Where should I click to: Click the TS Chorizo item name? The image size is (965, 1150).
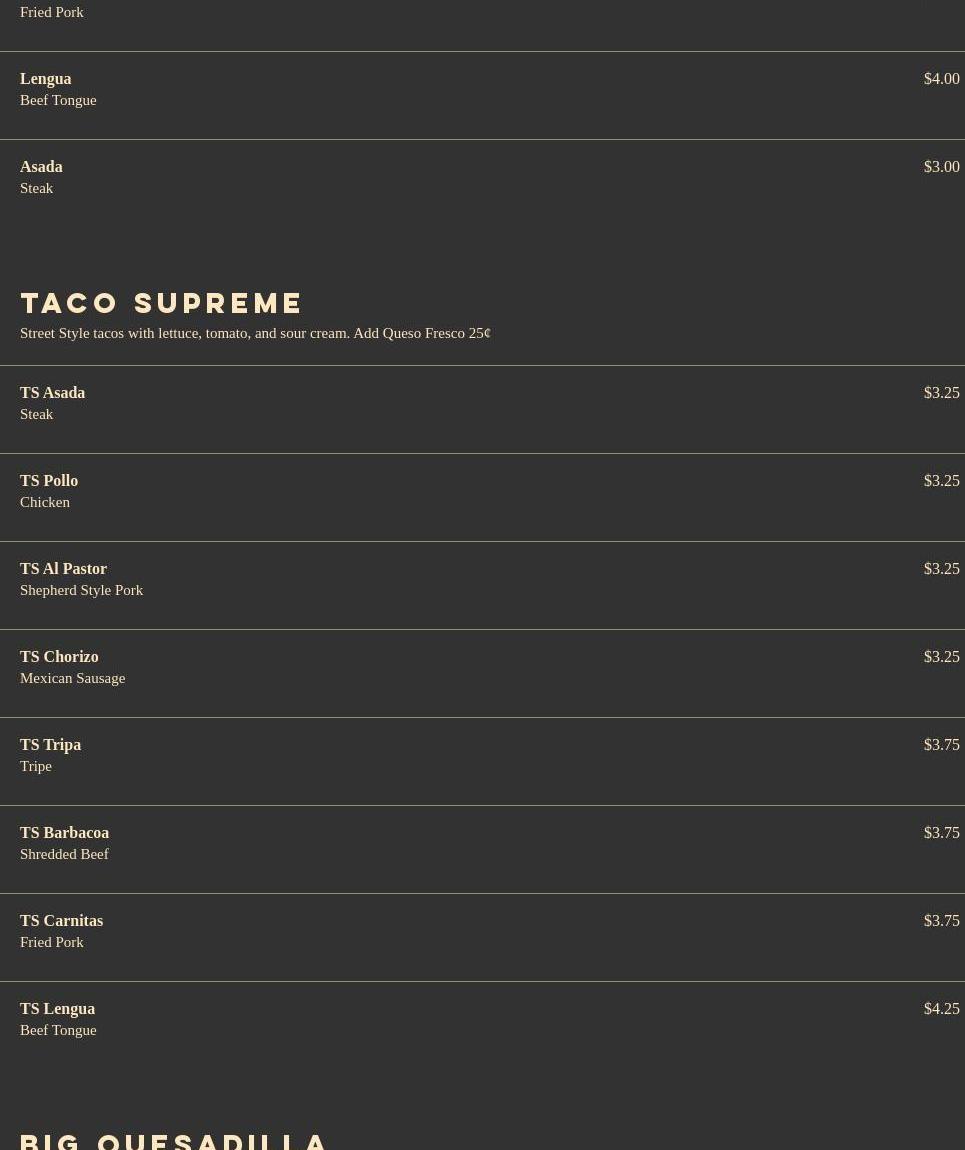pyautogui.click(x=59, y=656)
